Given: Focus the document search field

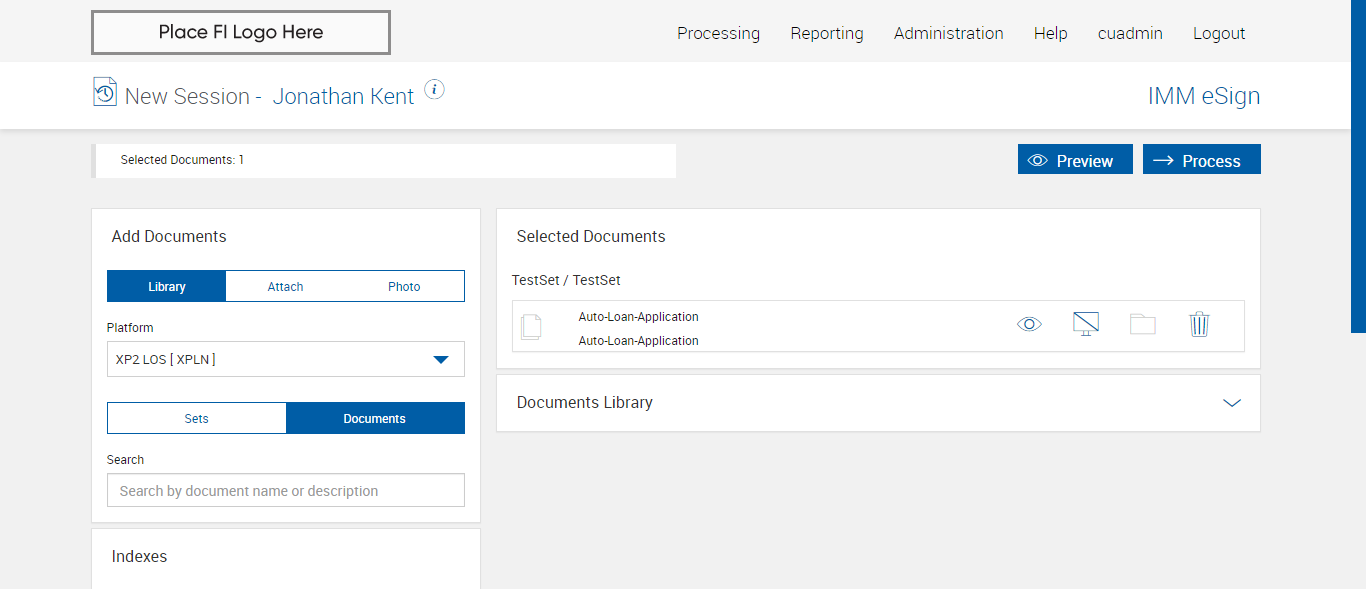Looking at the screenshot, I should 286,491.
